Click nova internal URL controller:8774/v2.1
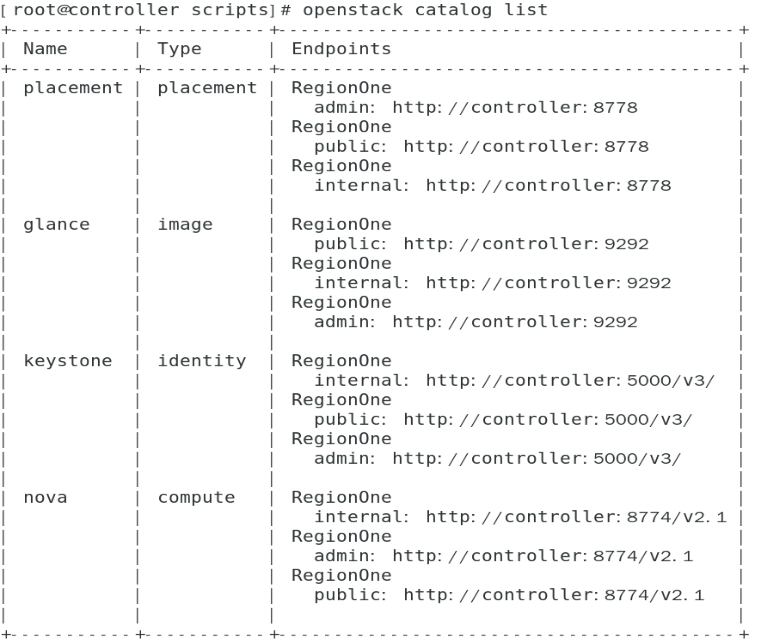 click(576, 517)
